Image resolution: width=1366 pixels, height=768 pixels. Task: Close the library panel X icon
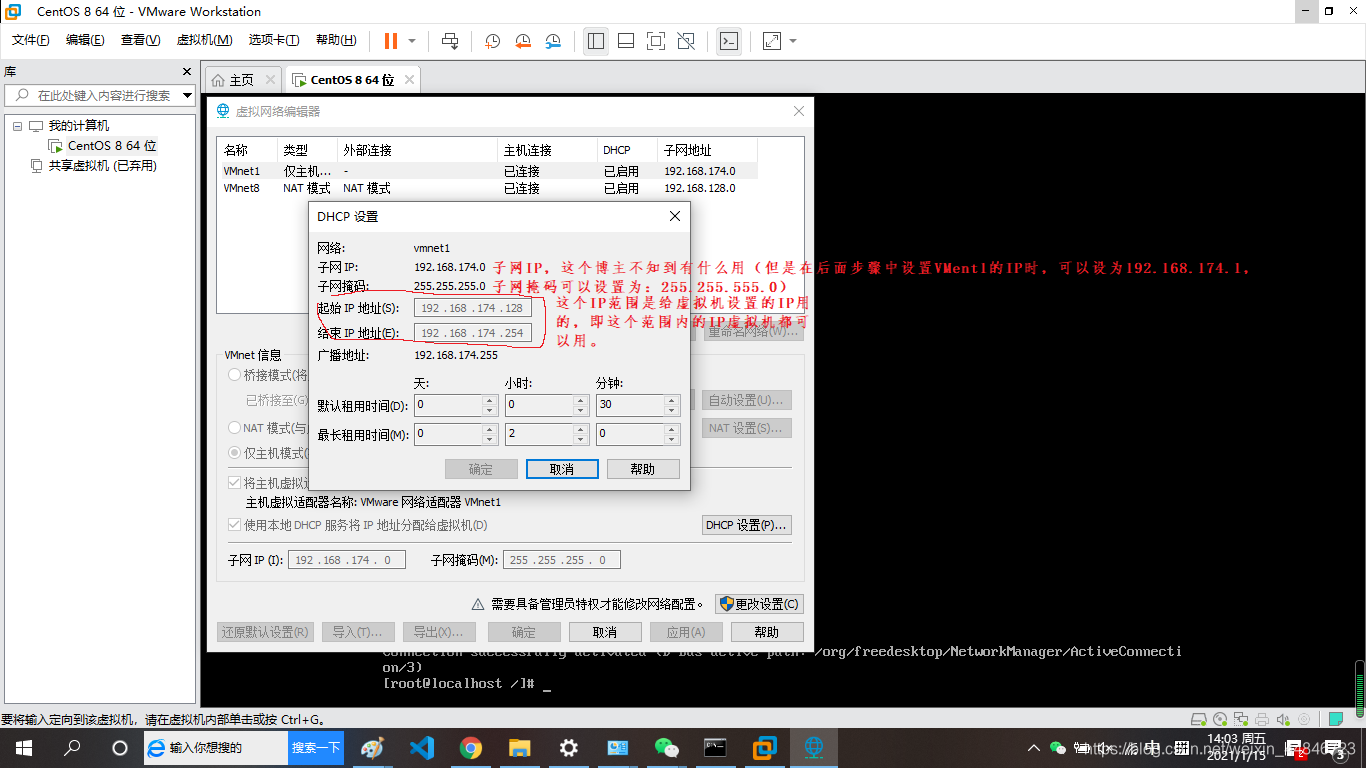tap(186, 72)
